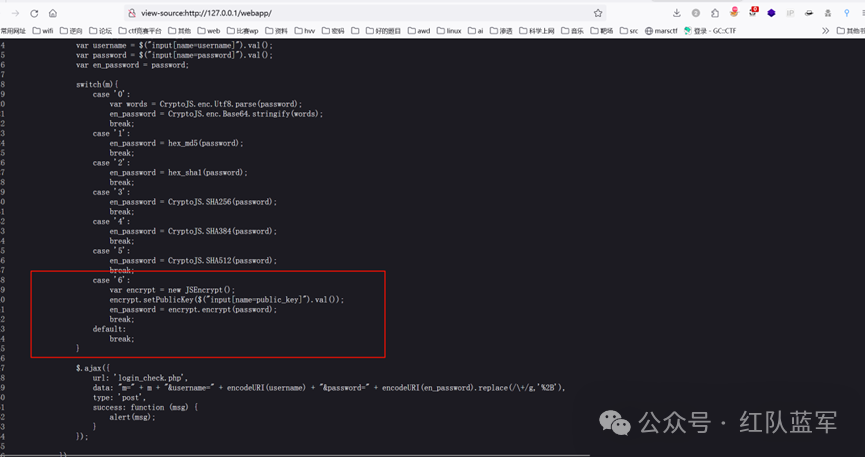This screenshot has height=457, width=865.
Task: Click the site security icon in address bar
Action: click(x=131, y=13)
